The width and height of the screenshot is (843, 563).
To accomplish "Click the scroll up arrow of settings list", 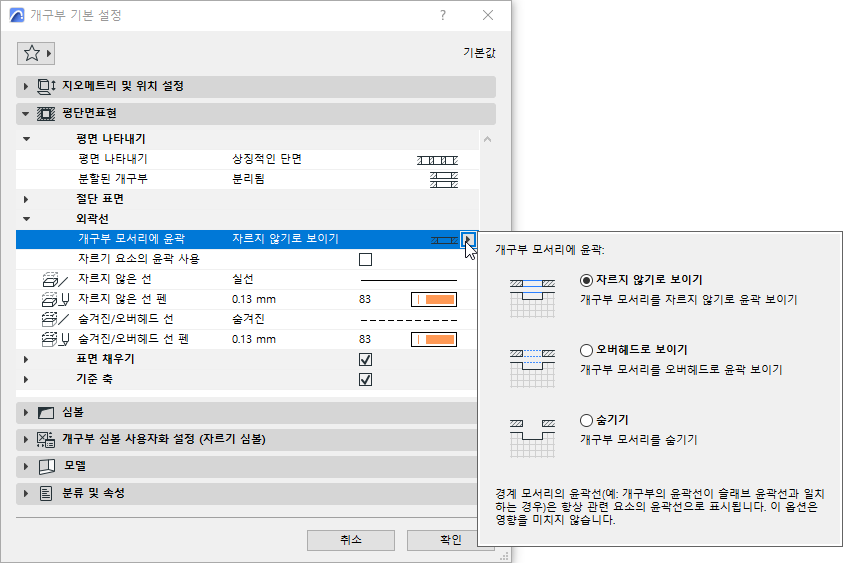I will [488, 139].
